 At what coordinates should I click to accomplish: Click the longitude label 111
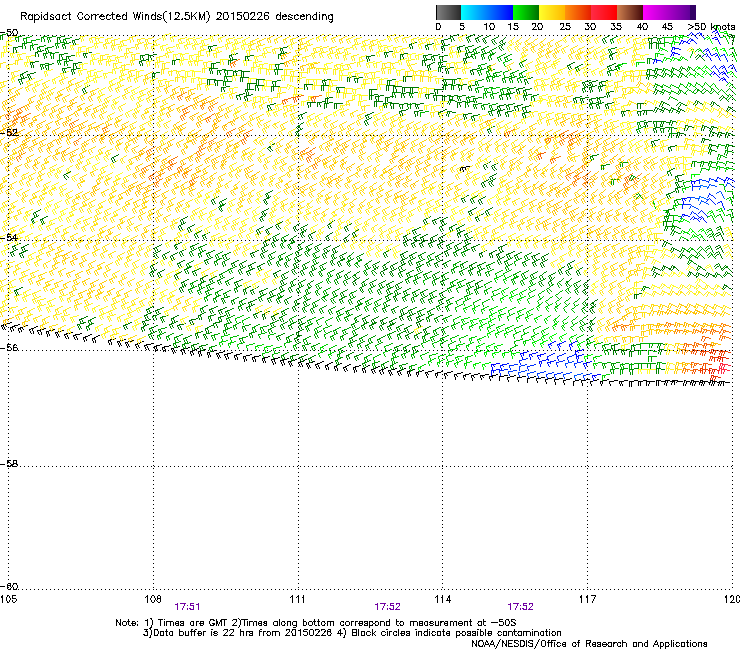point(297,599)
